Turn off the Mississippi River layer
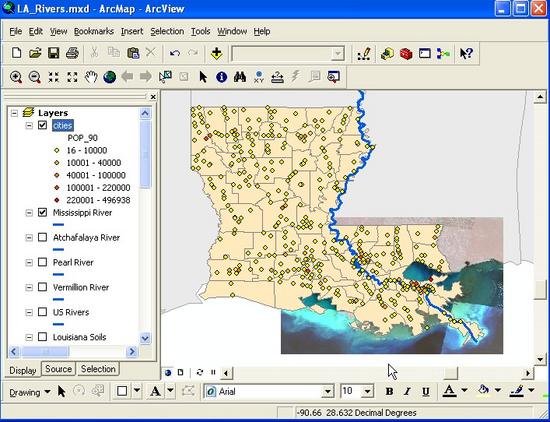The image size is (550, 422). (42, 212)
